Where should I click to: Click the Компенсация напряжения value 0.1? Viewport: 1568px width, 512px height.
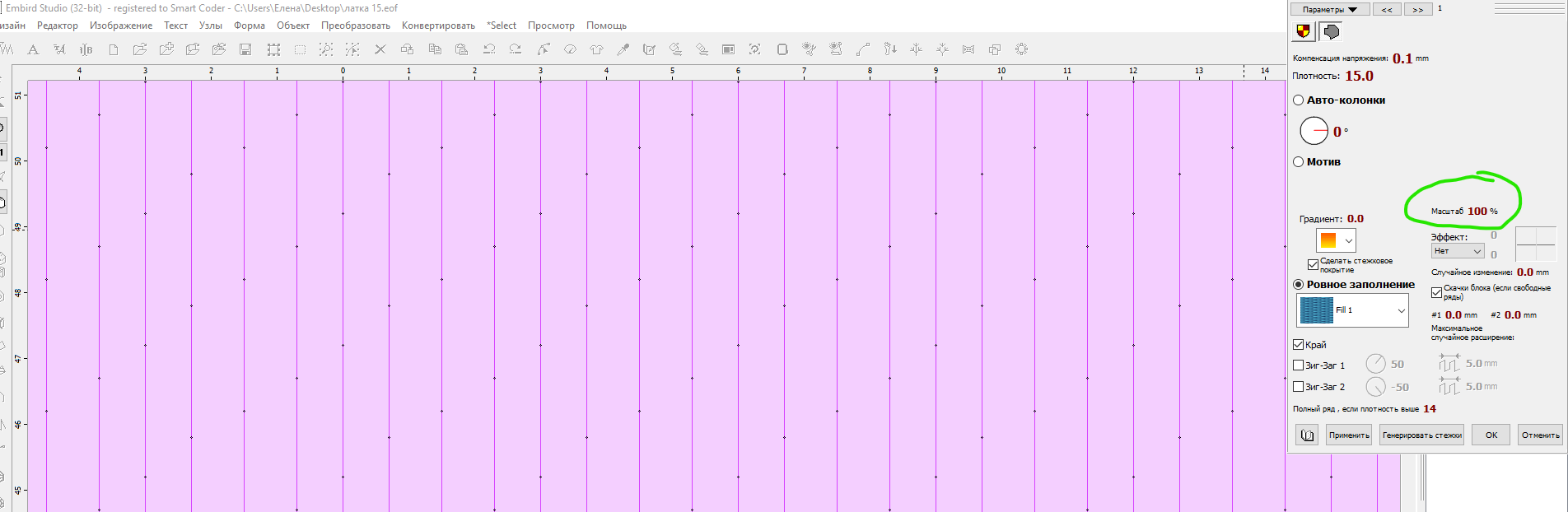[1402, 58]
